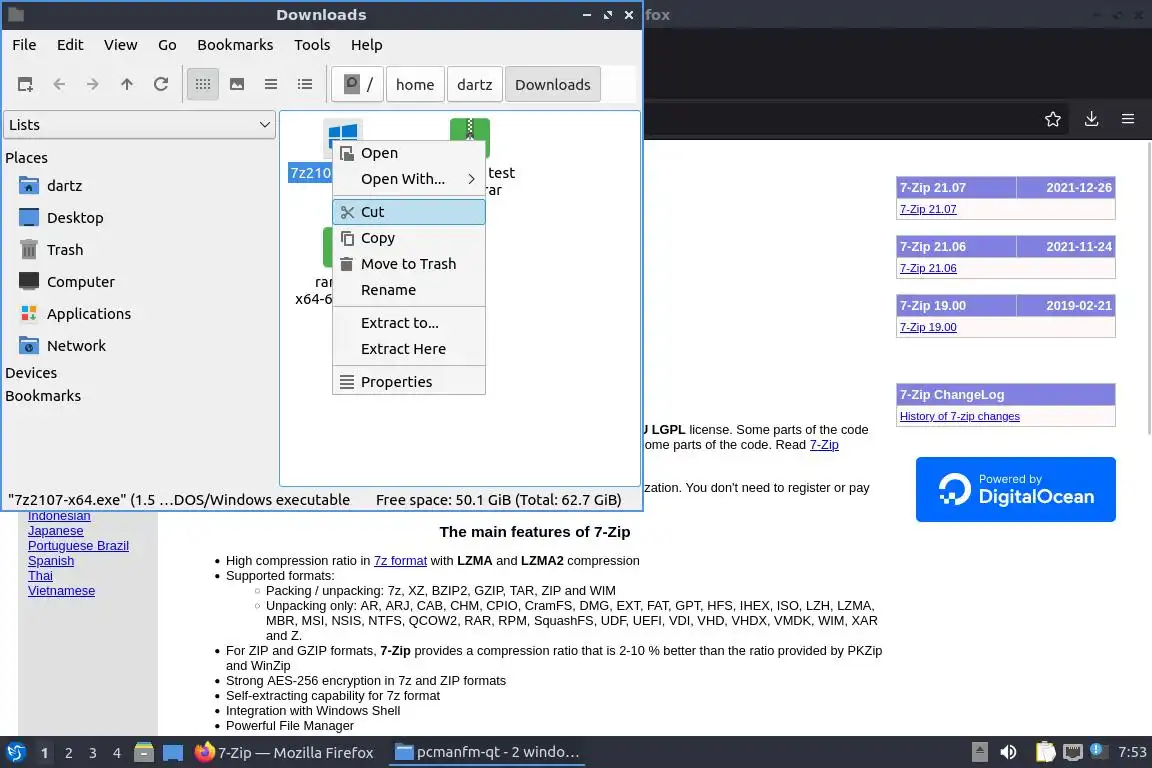The width and height of the screenshot is (1152, 768).
Task: Choose Extract to... in the context menu
Action: coord(408,323)
